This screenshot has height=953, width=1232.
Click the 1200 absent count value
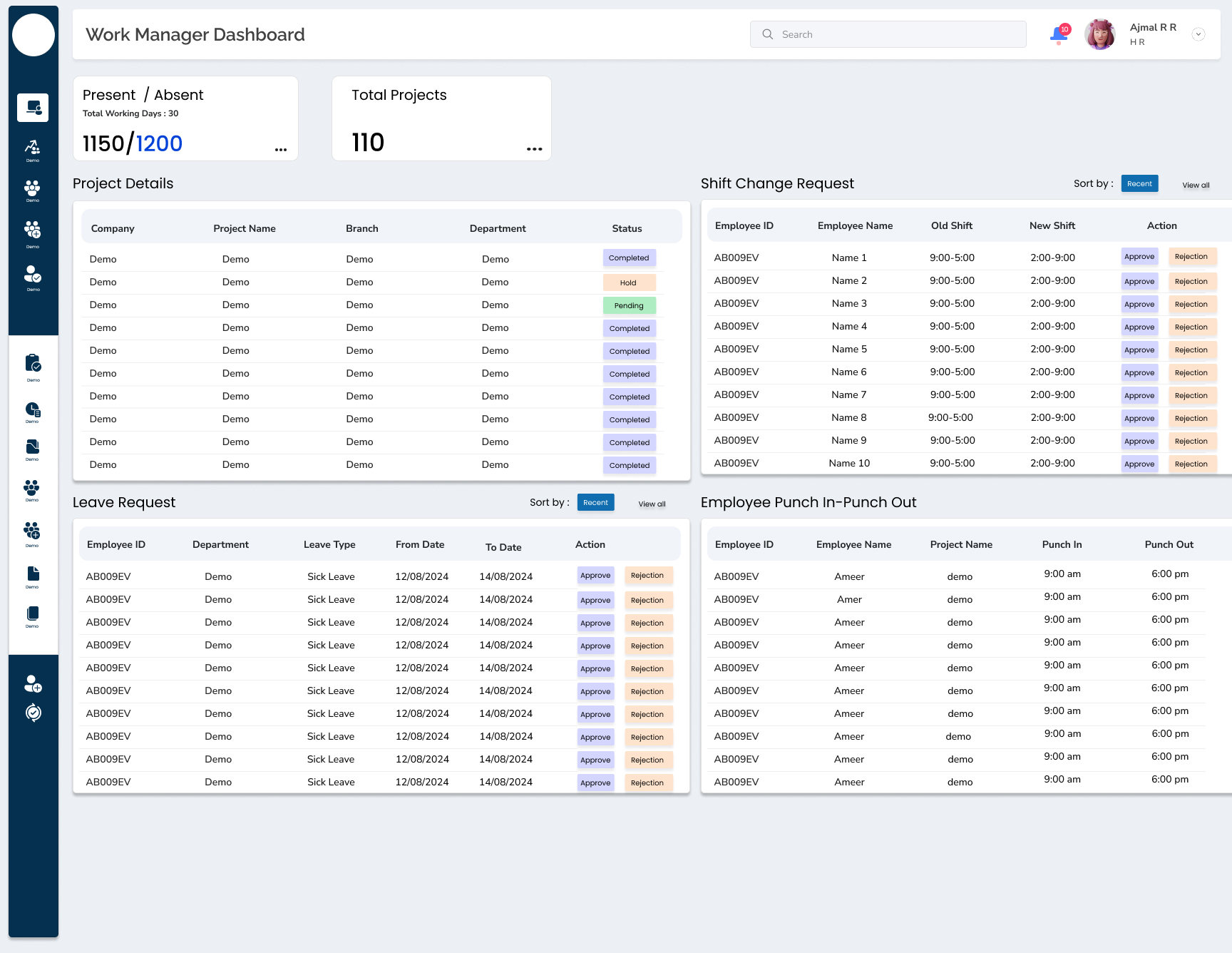coord(159,143)
